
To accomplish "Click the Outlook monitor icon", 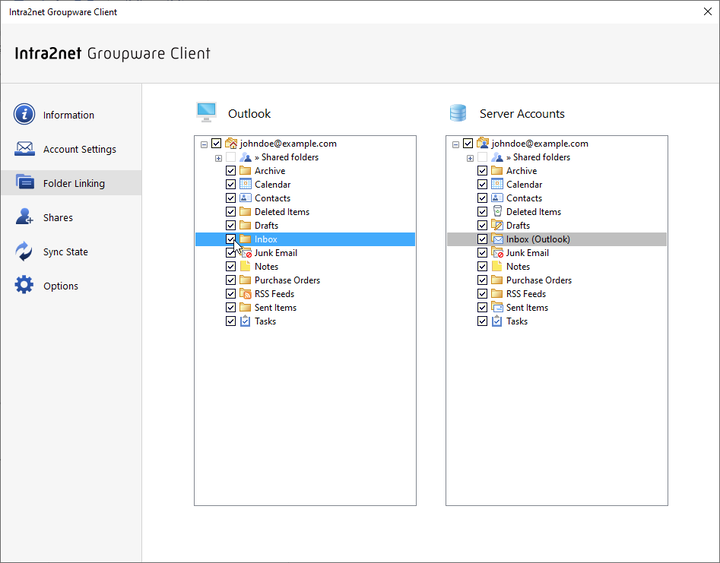I will (x=206, y=113).
